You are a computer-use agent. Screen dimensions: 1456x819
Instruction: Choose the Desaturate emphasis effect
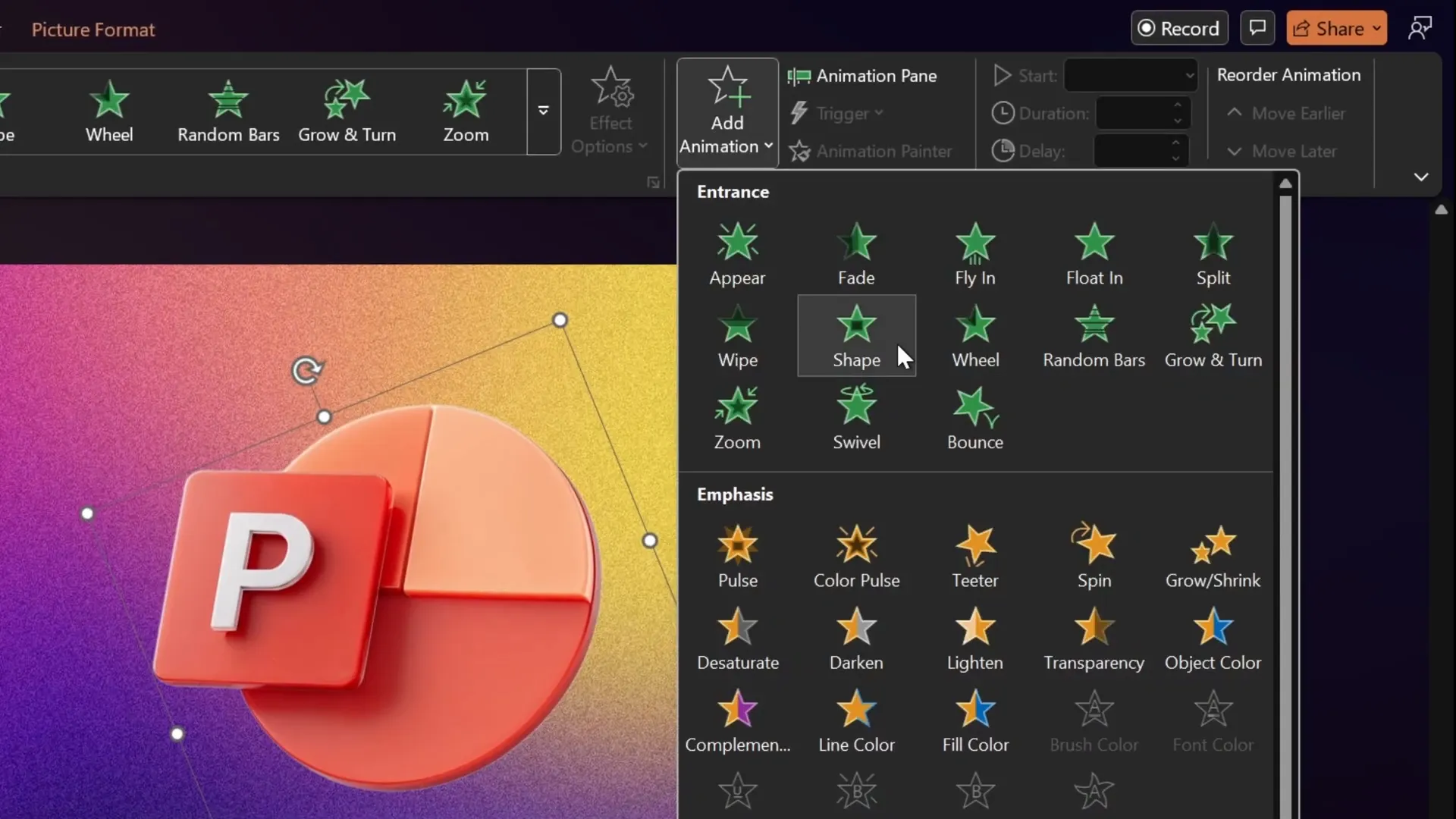(x=737, y=639)
